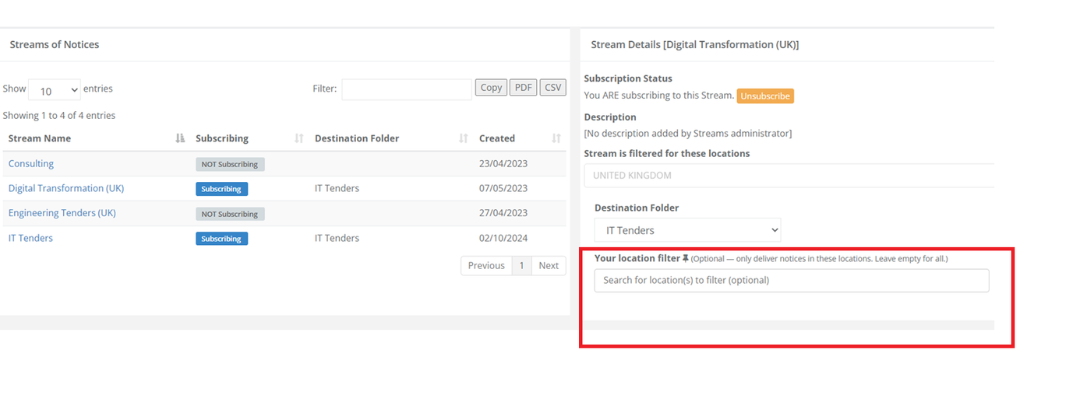Export the table as CSV
This screenshot has height=400, width=1080.
pyautogui.click(x=553, y=88)
